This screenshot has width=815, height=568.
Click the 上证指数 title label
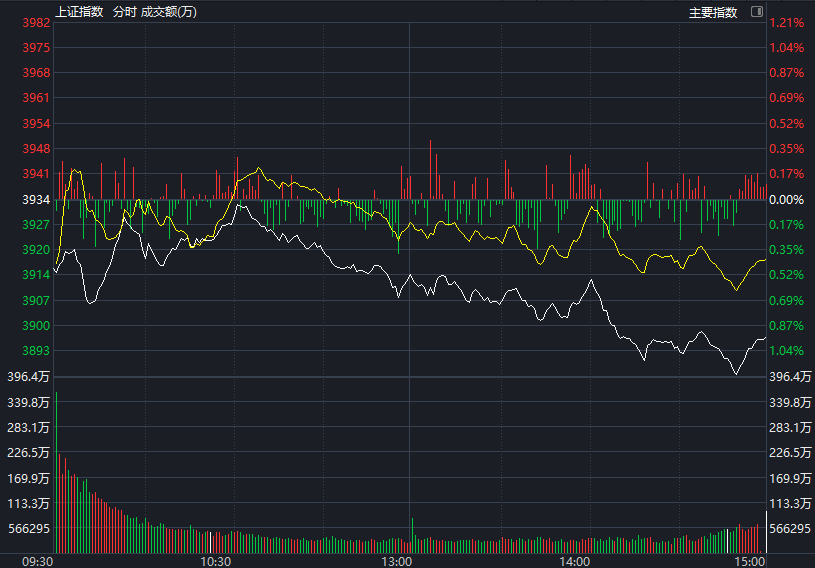[x=80, y=12]
